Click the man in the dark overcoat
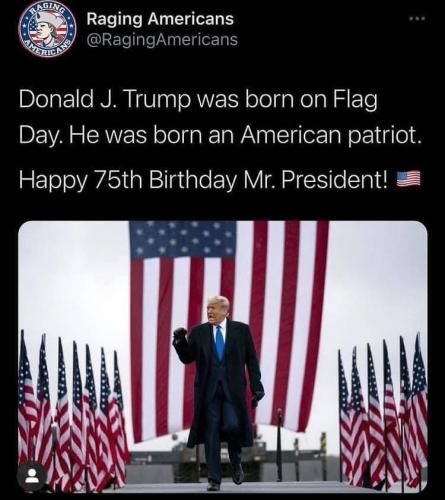445x500 pixels. [x=219, y=393]
